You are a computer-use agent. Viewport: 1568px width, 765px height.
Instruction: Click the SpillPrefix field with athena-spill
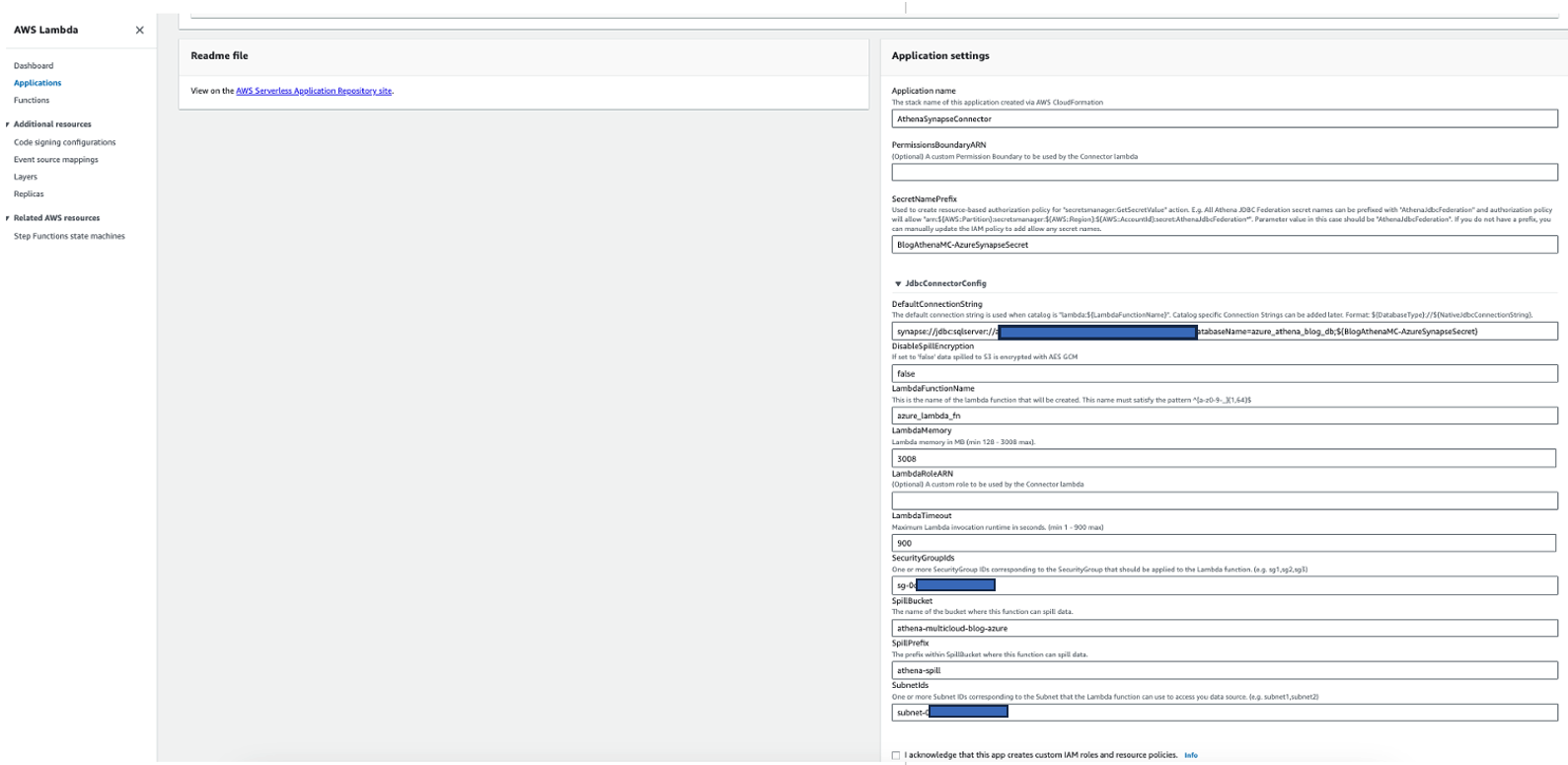pos(1225,670)
